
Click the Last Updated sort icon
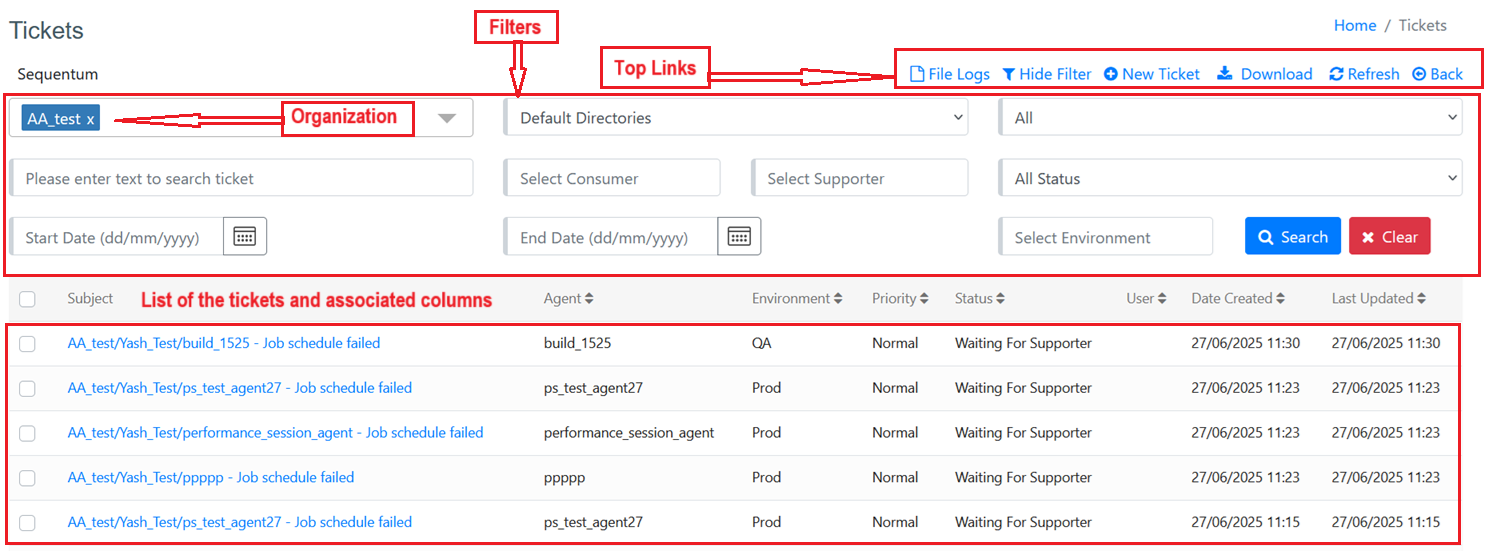[1421, 298]
